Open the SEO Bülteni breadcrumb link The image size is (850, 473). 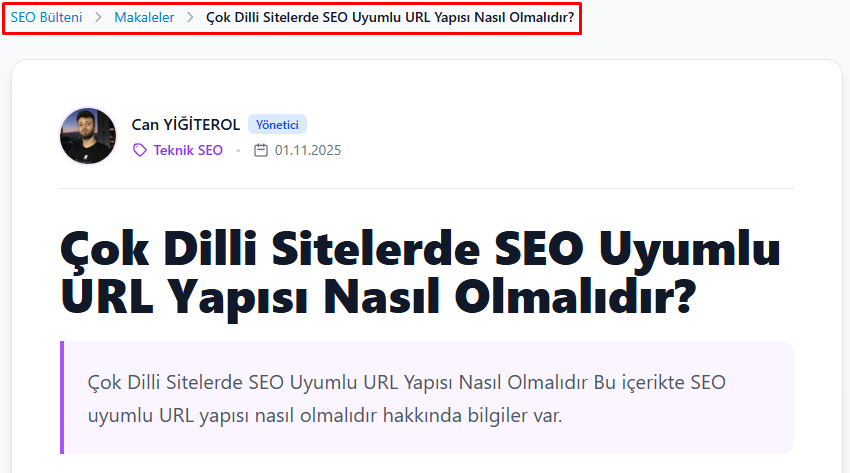point(46,18)
